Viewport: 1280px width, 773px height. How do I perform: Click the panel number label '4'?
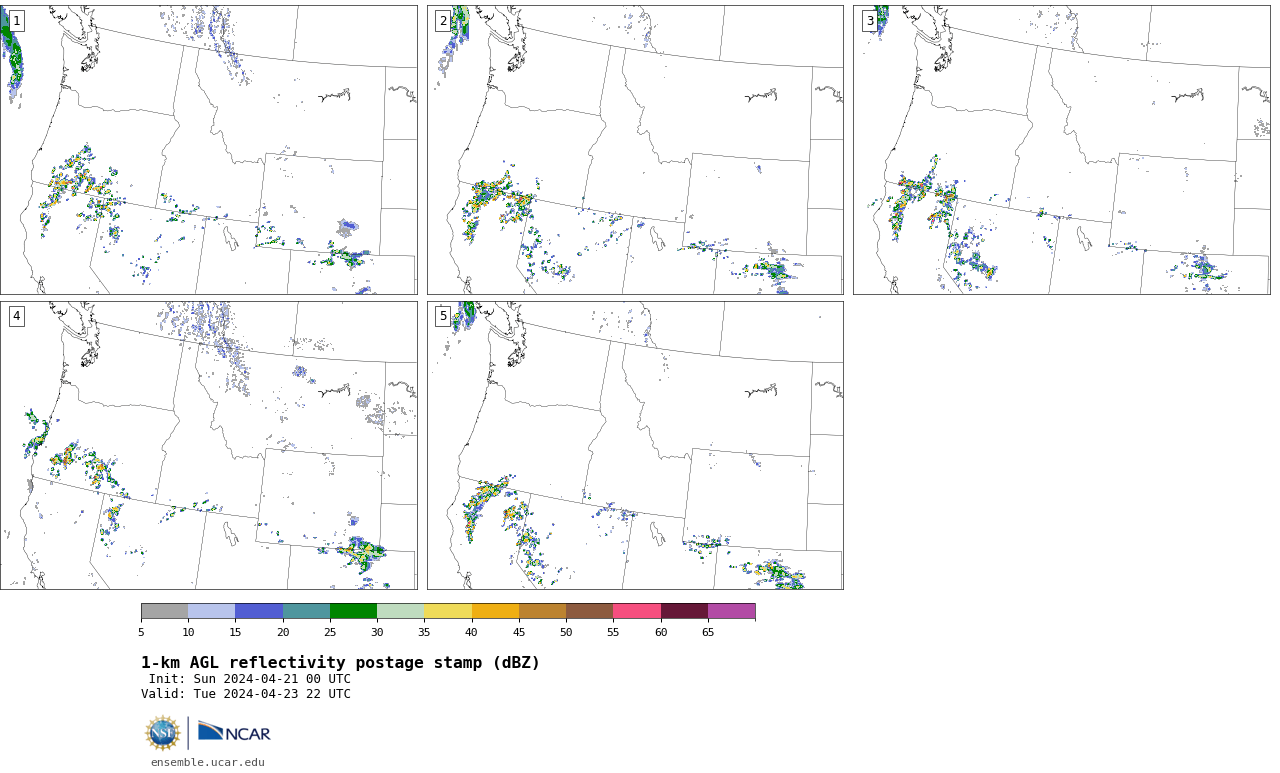pyautogui.click(x=16, y=316)
